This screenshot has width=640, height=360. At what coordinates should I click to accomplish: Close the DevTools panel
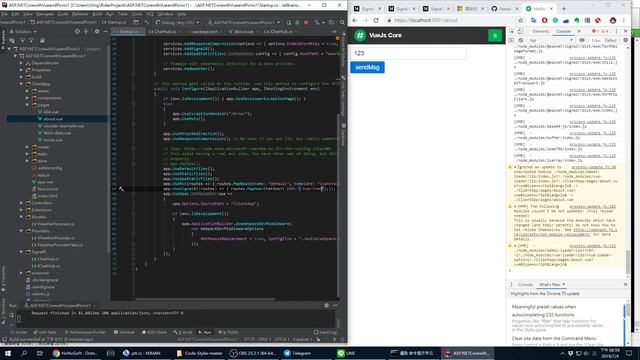tap(625, 31)
